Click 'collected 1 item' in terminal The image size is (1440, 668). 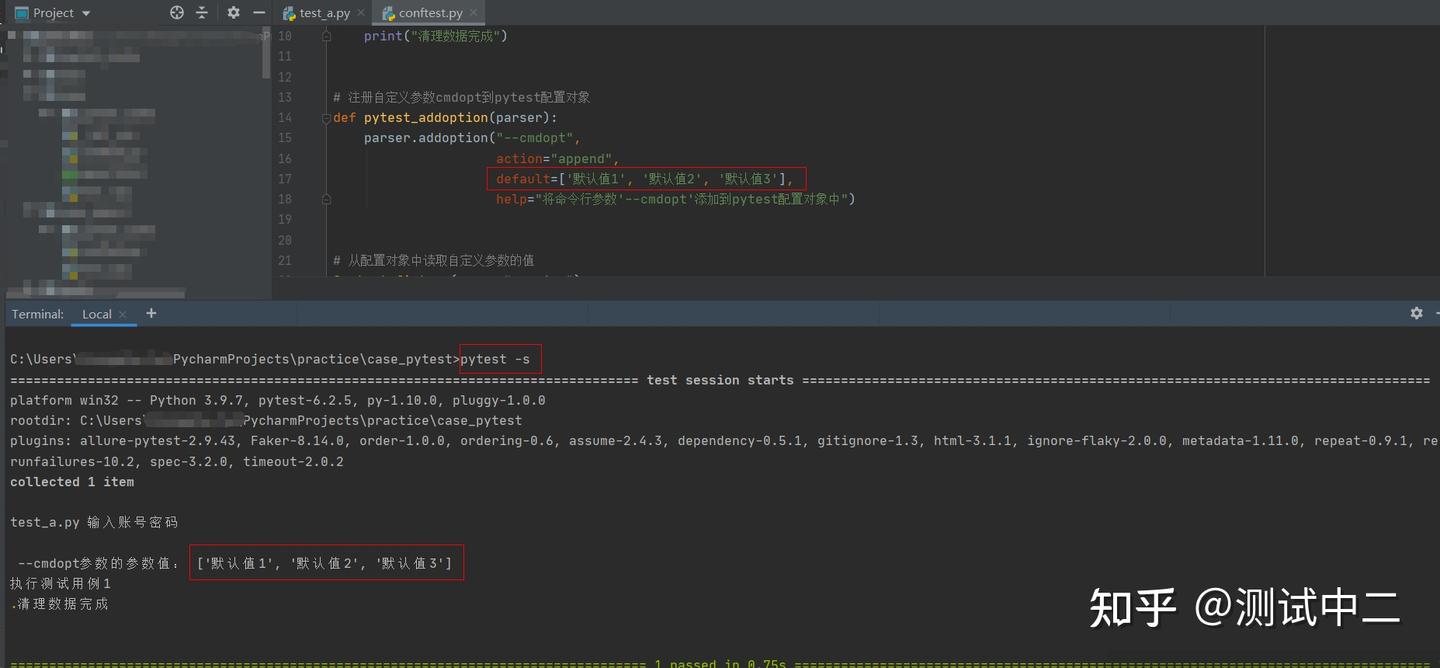pos(72,482)
